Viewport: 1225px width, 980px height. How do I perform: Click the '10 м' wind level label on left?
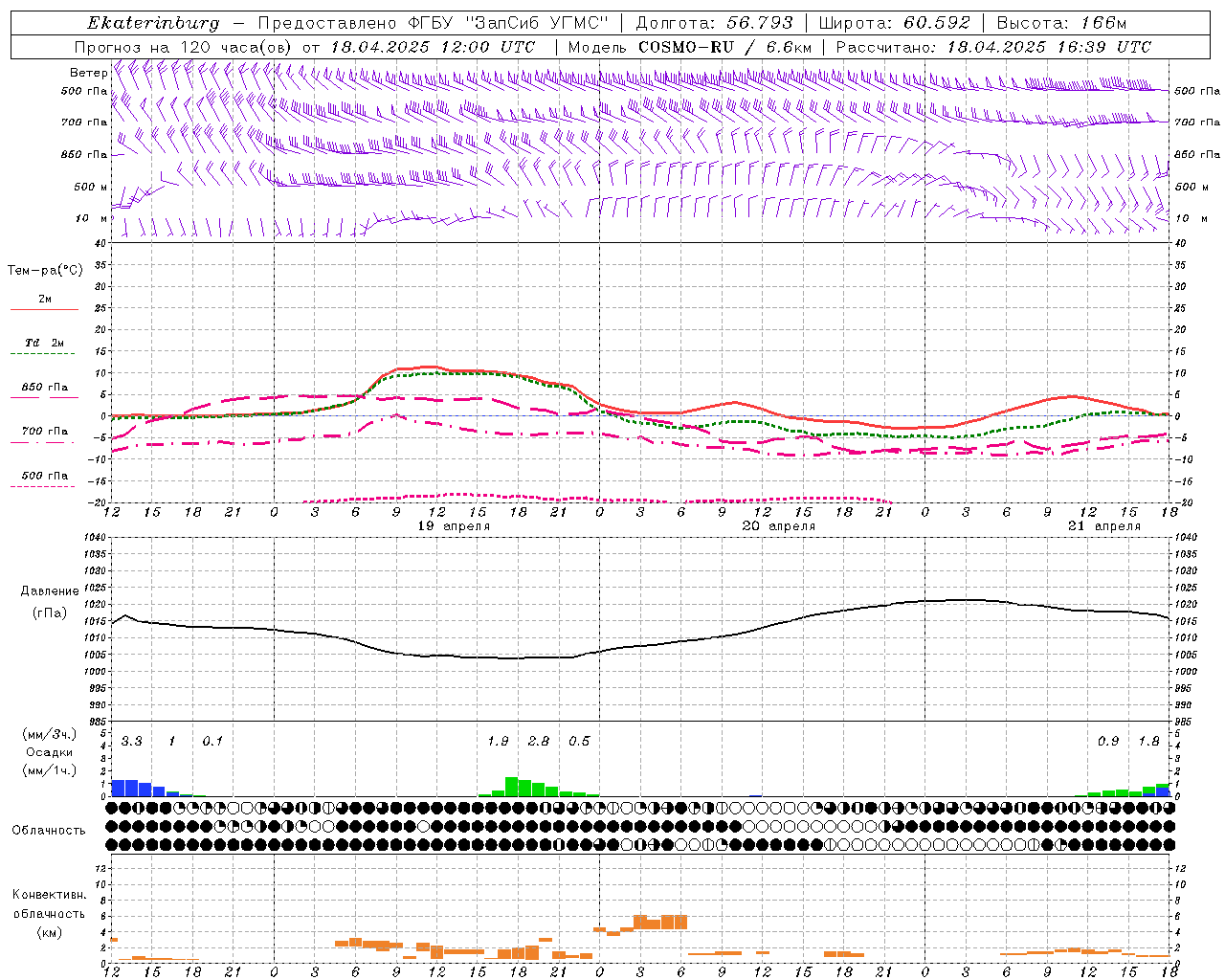[92, 218]
